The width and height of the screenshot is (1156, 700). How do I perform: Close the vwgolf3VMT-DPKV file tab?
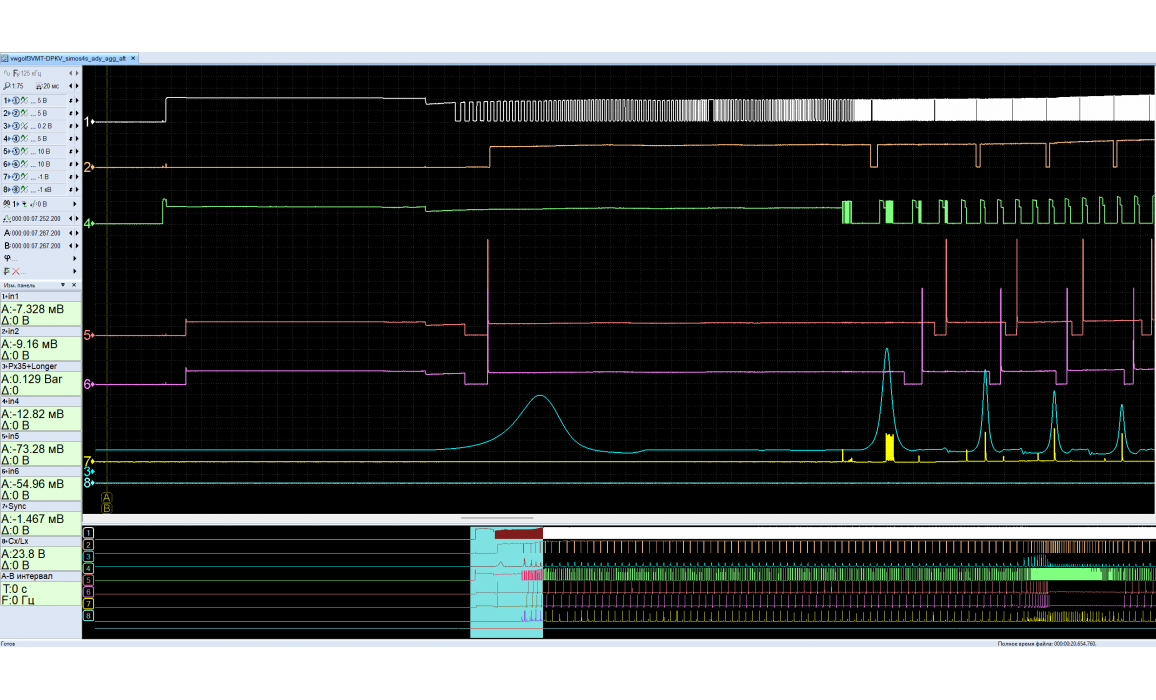[x=133, y=59]
